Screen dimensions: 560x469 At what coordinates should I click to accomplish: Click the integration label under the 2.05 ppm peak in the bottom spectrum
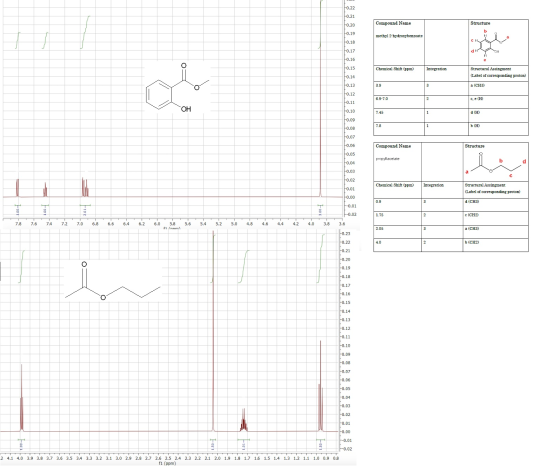[213, 446]
